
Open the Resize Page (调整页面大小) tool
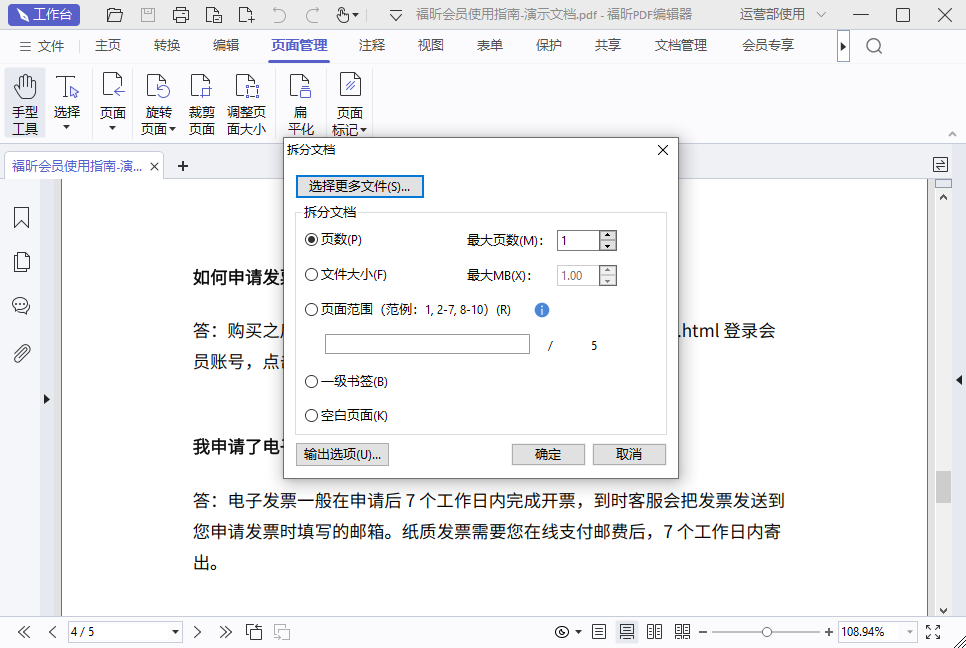[x=246, y=104]
